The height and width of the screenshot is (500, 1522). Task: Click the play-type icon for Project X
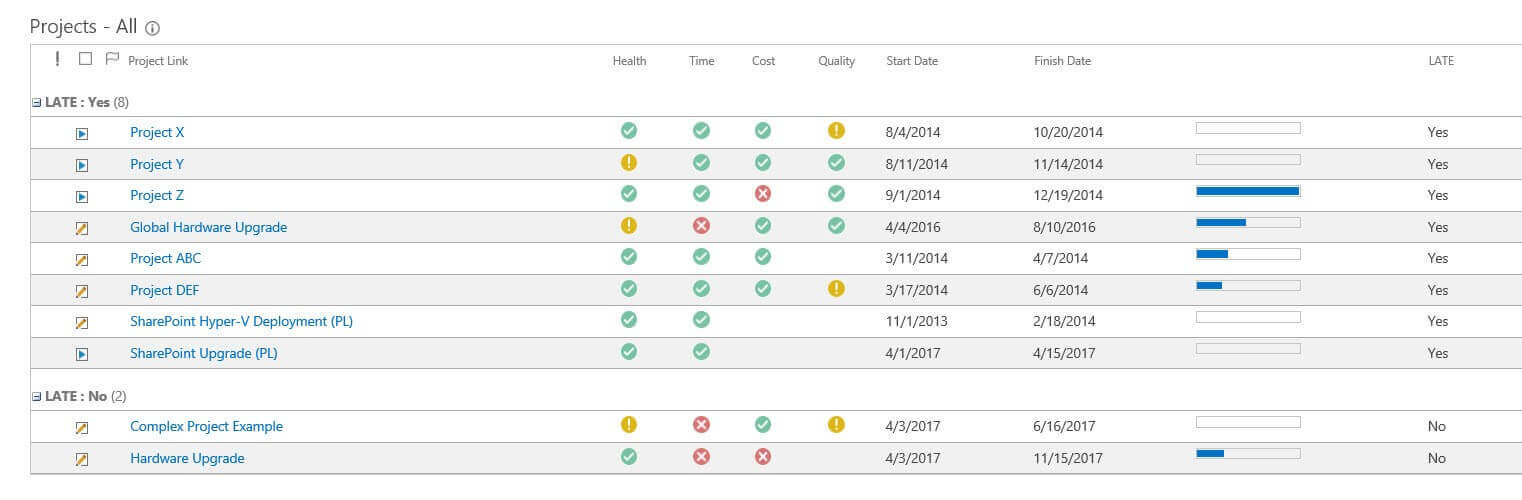point(82,133)
